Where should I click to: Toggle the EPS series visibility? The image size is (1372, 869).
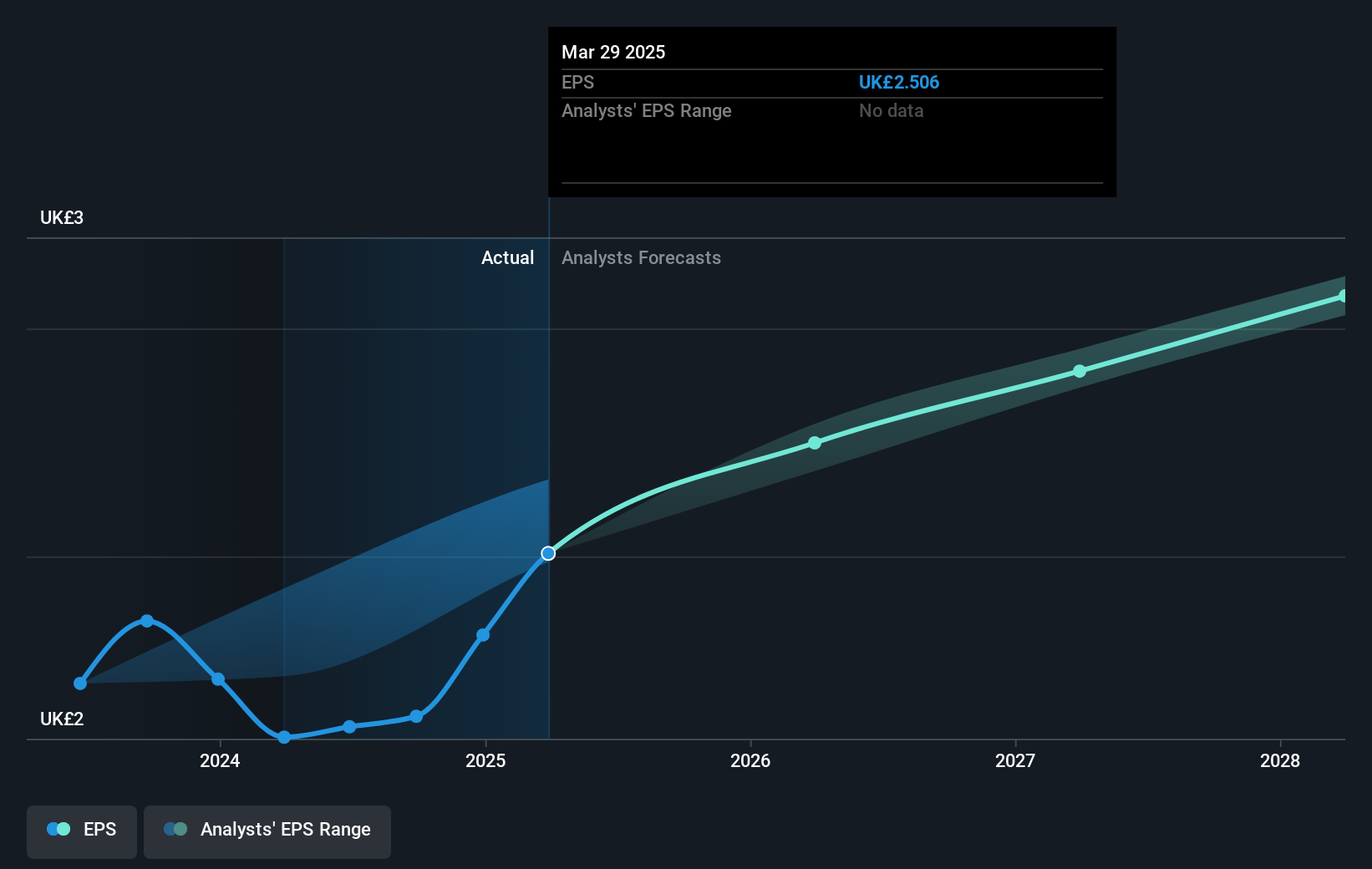click(x=81, y=830)
